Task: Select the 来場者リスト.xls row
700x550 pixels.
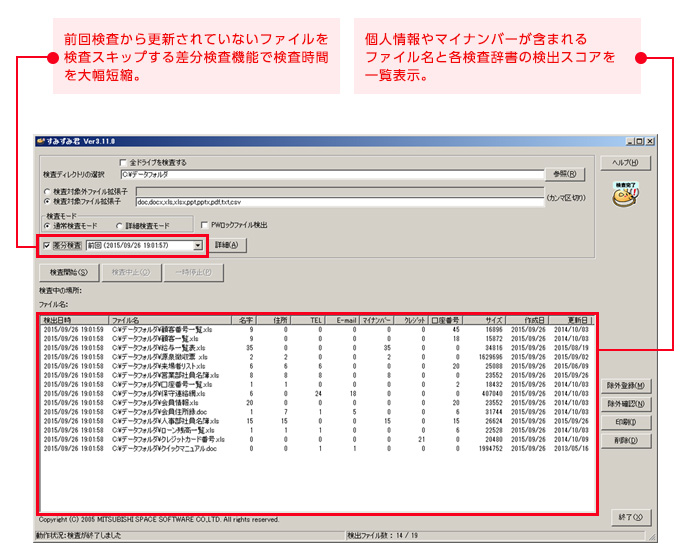Action: pyautogui.click(x=316, y=367)
